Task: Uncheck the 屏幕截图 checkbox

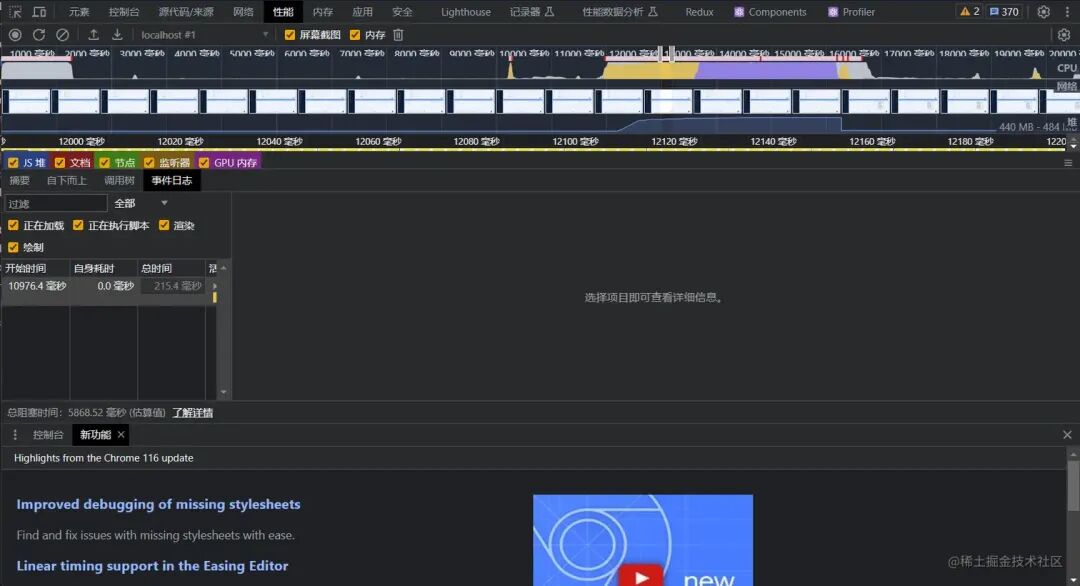Action: 290,34
